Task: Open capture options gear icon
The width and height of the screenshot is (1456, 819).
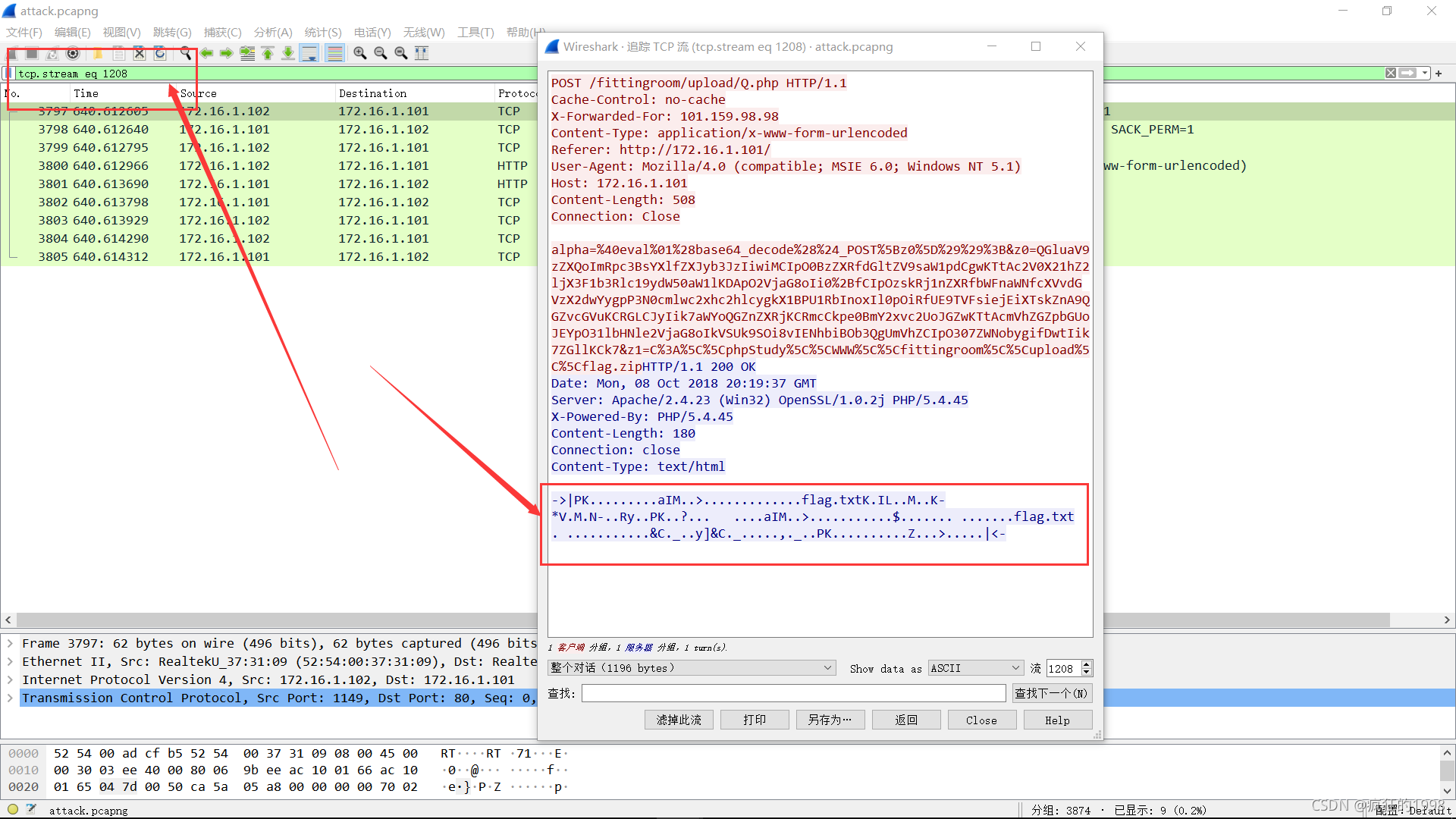Action: tap(73, 53)
